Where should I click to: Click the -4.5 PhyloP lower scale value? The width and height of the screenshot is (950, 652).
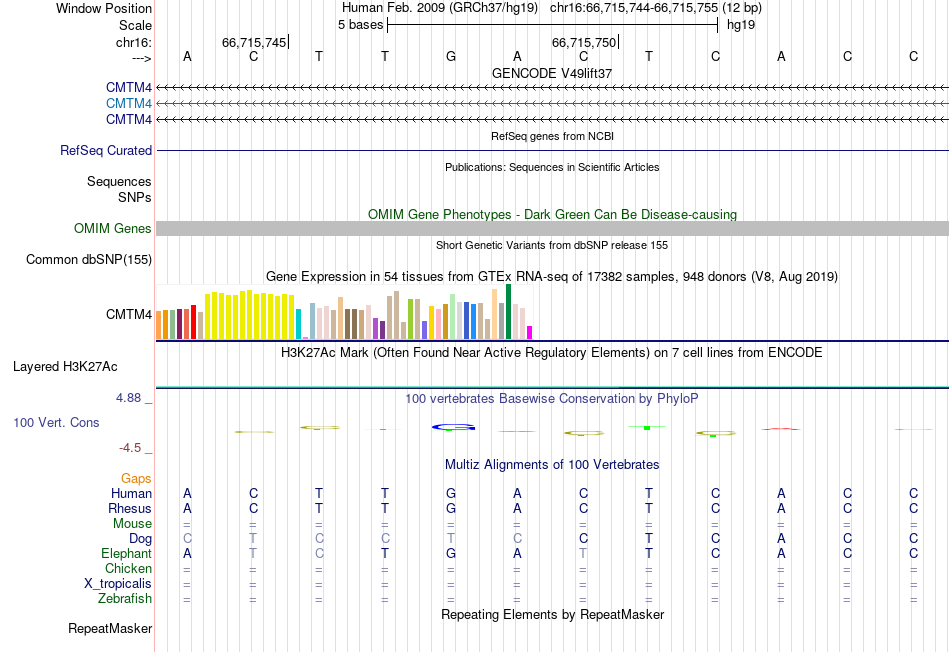click(x=130, y=448)
